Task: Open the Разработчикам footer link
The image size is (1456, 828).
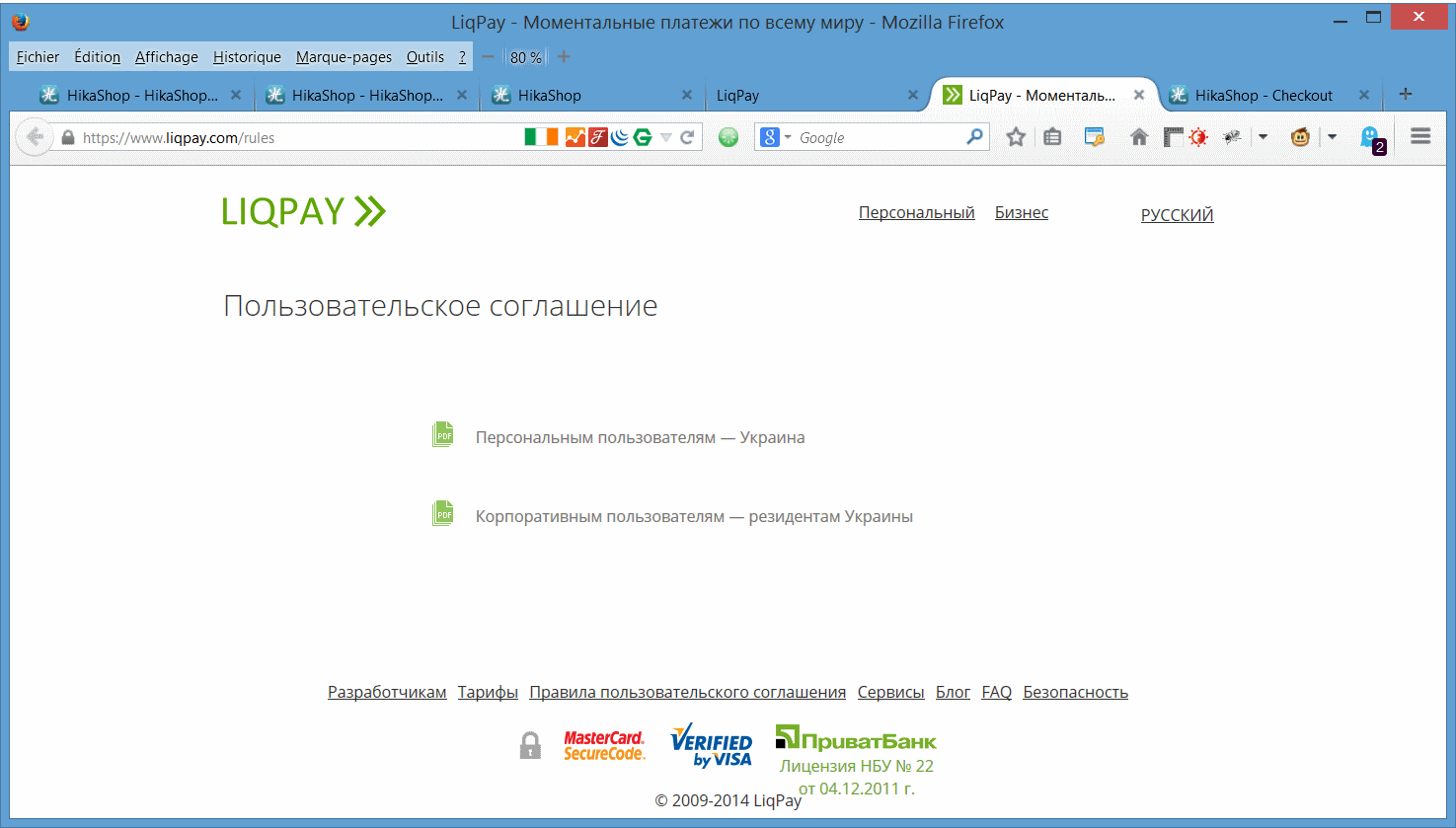Action: 387,692
